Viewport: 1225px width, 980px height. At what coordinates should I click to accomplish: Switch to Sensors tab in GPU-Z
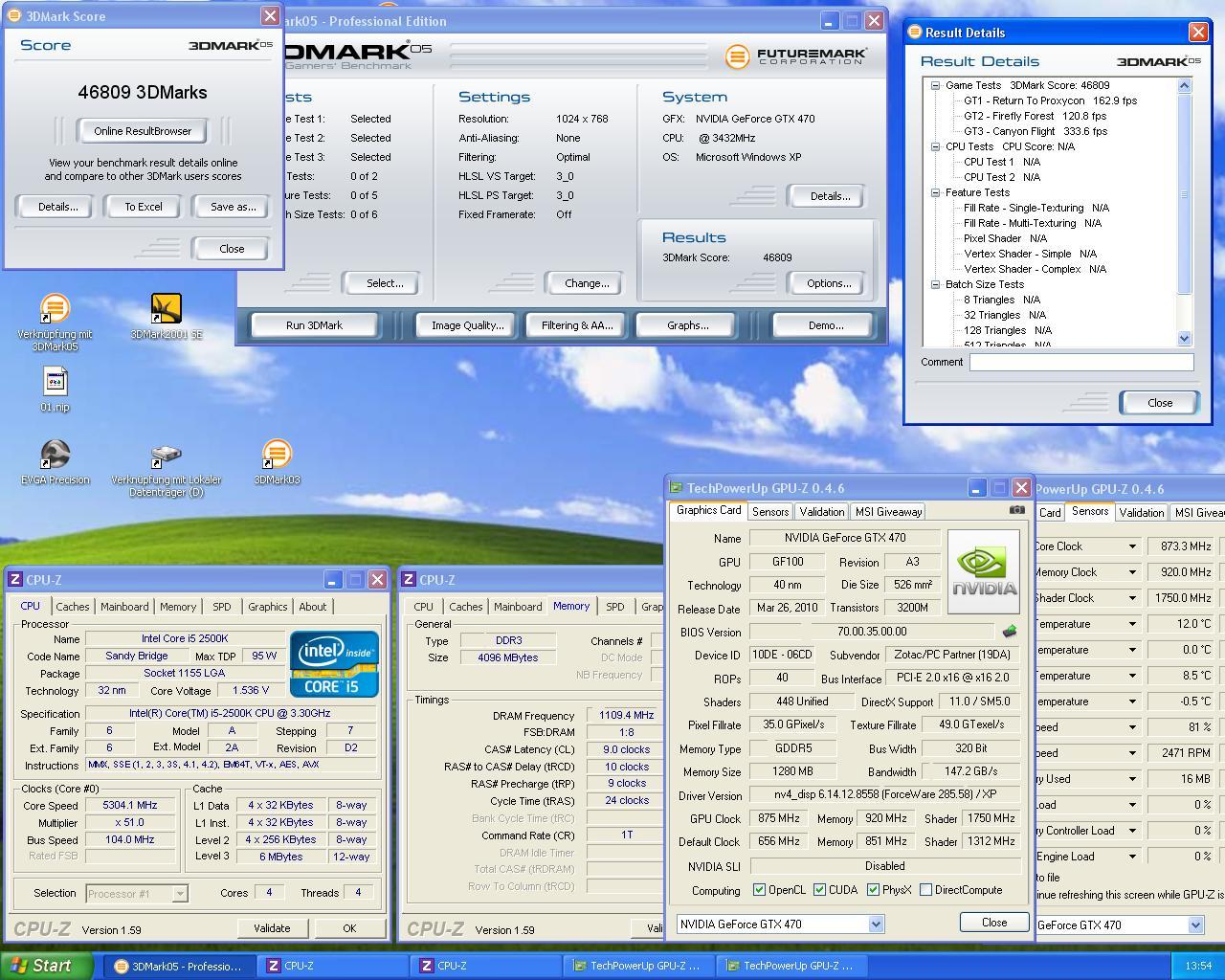769,512
